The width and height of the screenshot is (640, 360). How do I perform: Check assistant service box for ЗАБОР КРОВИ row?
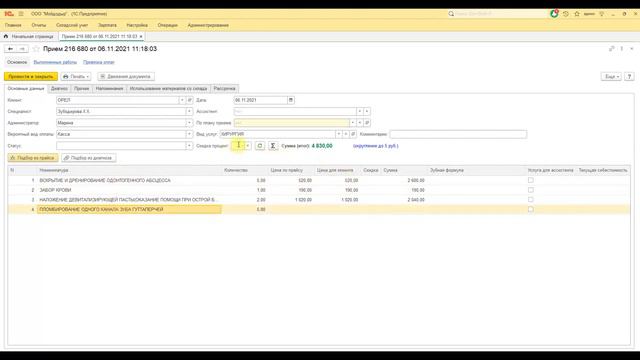(531, 190)
